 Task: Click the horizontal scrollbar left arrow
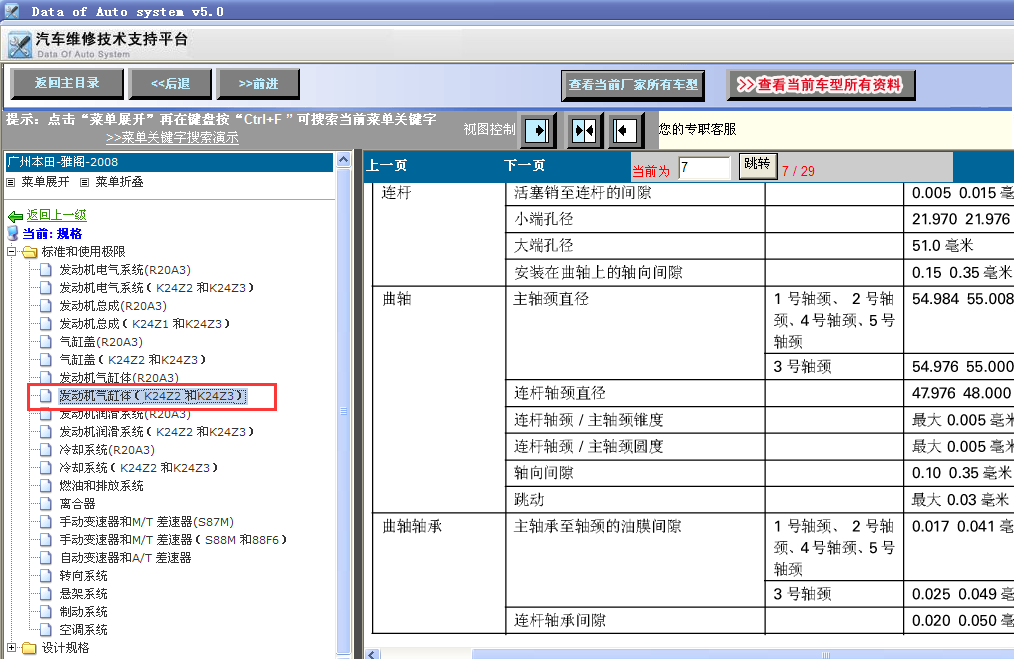pyautogui.click(x=371, y=654)
